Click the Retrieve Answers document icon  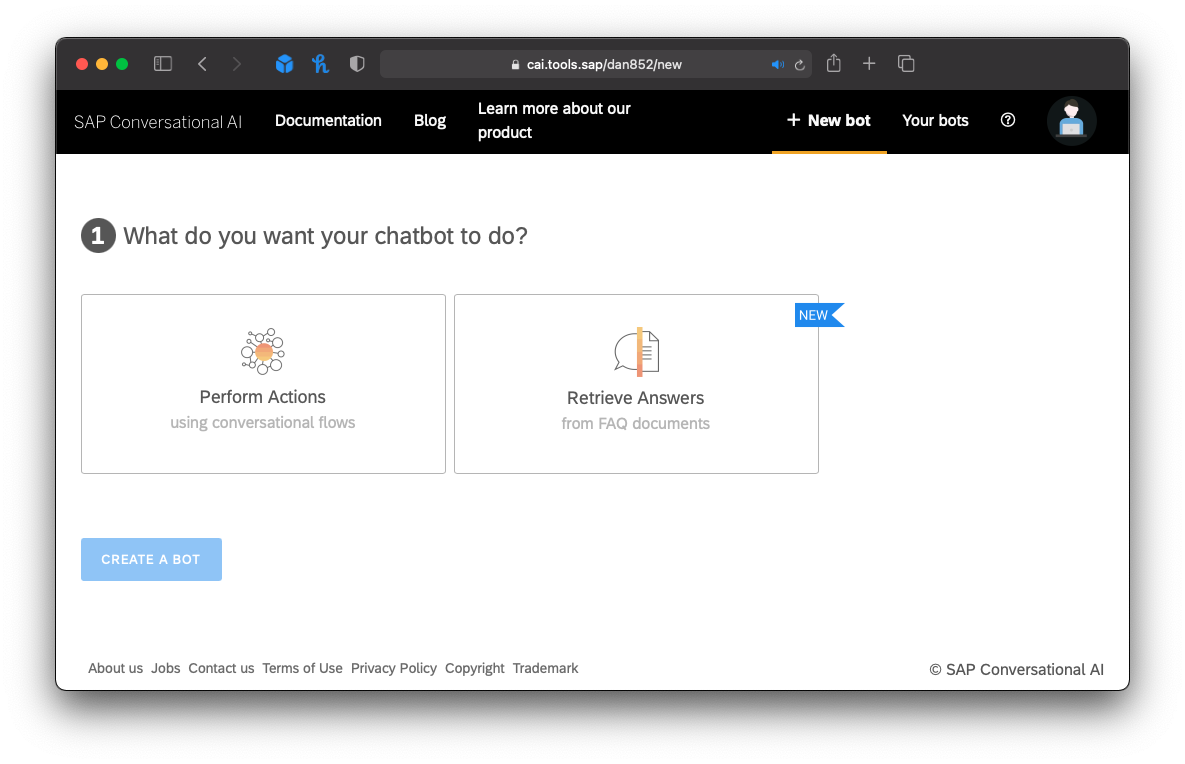pyautogui.click(x=636, y=351)
